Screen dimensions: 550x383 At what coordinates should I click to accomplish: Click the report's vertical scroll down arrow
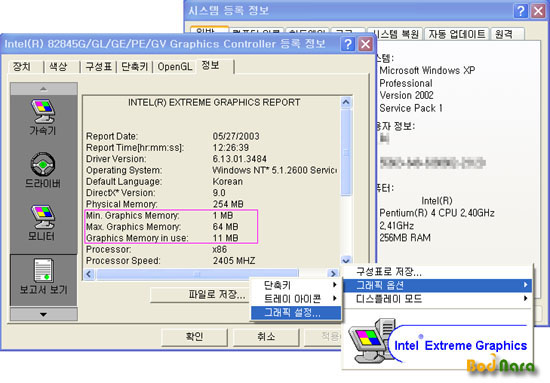346,260
